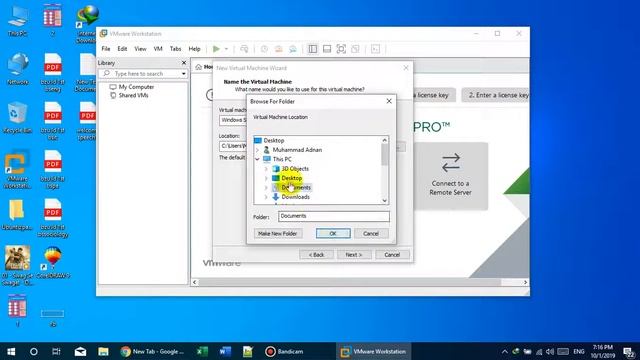
Task: Close the Library panel
Action: click(184, 62)
